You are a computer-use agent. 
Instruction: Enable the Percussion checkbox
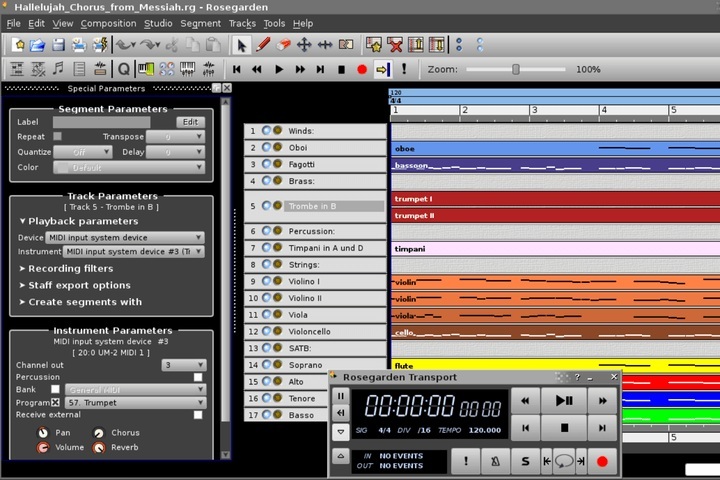click(x=198, y=377)
